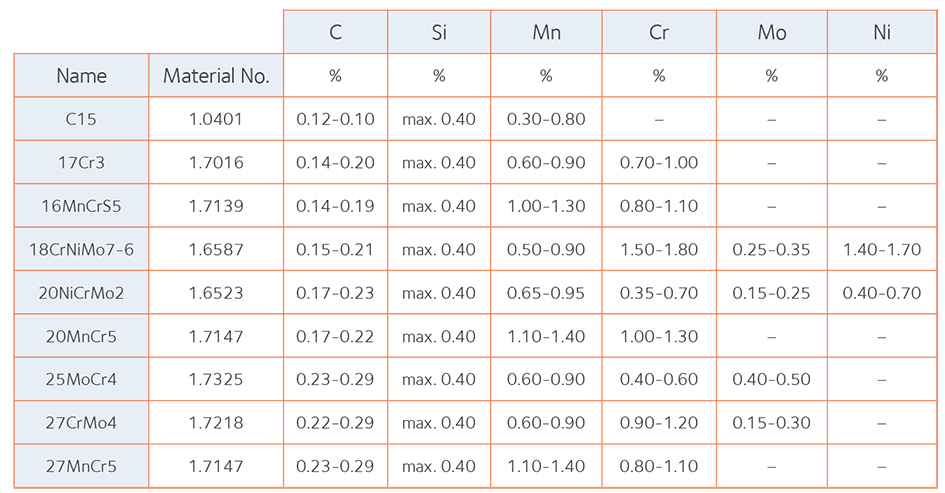
Task: Click the 1.40-1.70 nickel value
Action: coord(881,249)
